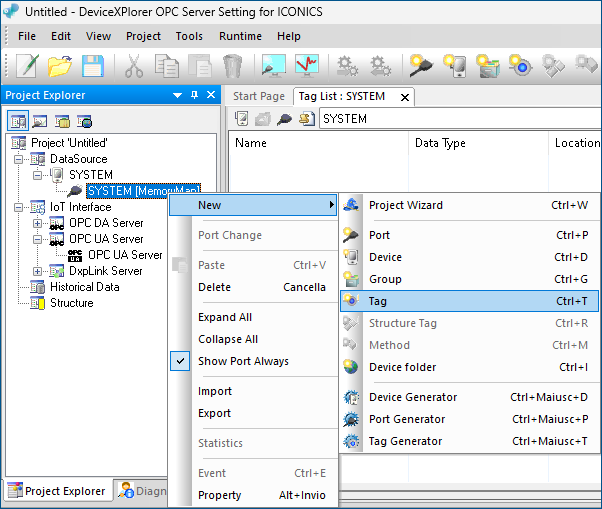The width and height of the screenshot is (602, 509).
Task: Expand the DxpLink Server node
Action: point(37,271)
